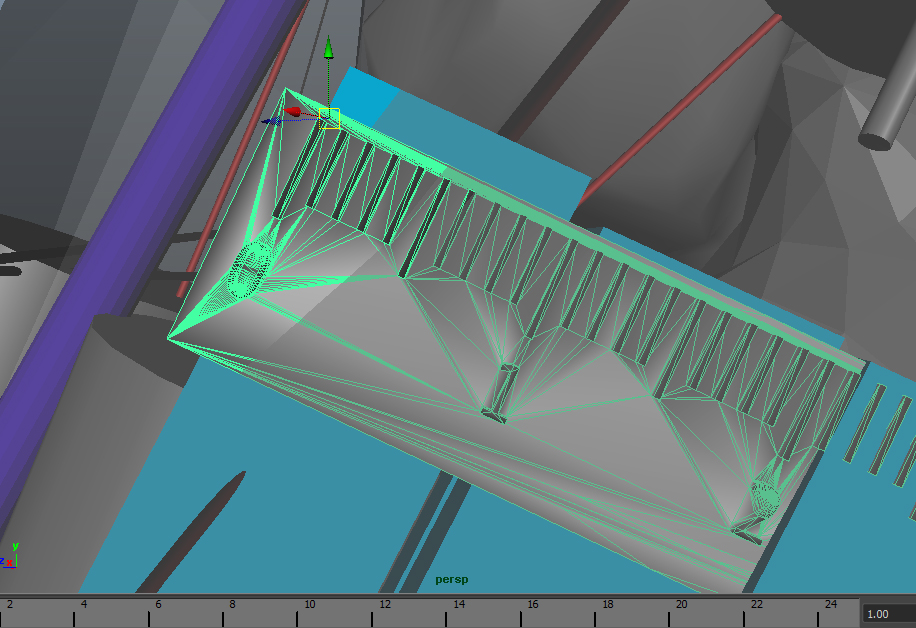Click the current time field showing 1.00
916x628 pixels.
[889, 614]
